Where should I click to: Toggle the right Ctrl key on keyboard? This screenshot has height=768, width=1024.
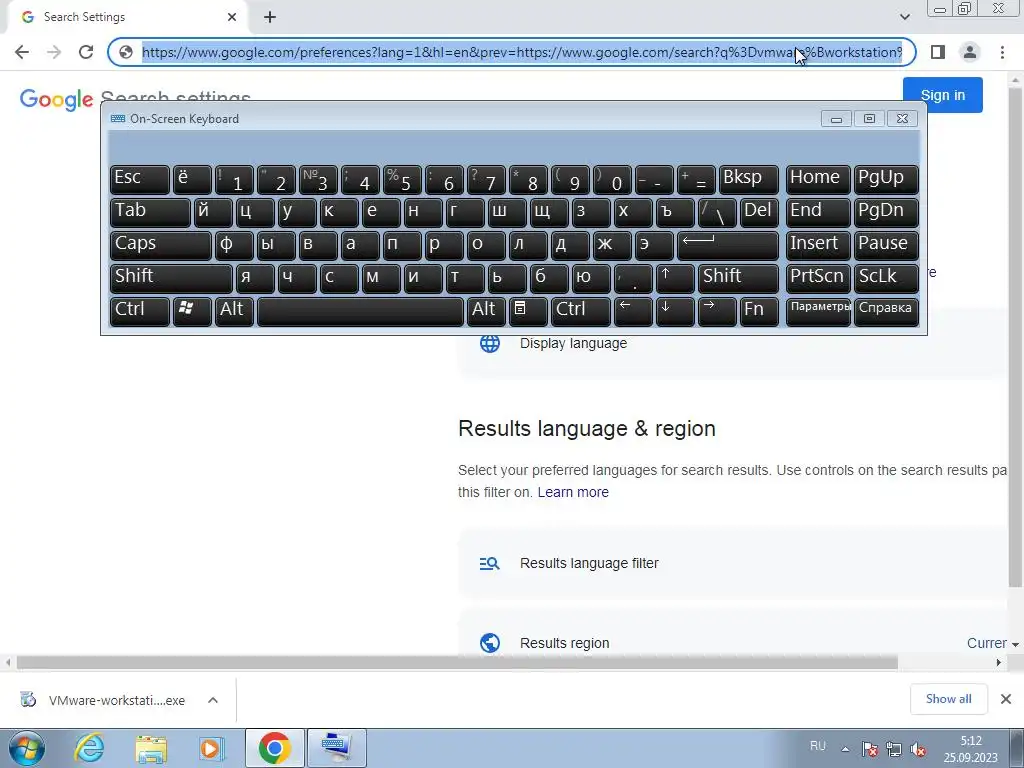pos(581,312)
